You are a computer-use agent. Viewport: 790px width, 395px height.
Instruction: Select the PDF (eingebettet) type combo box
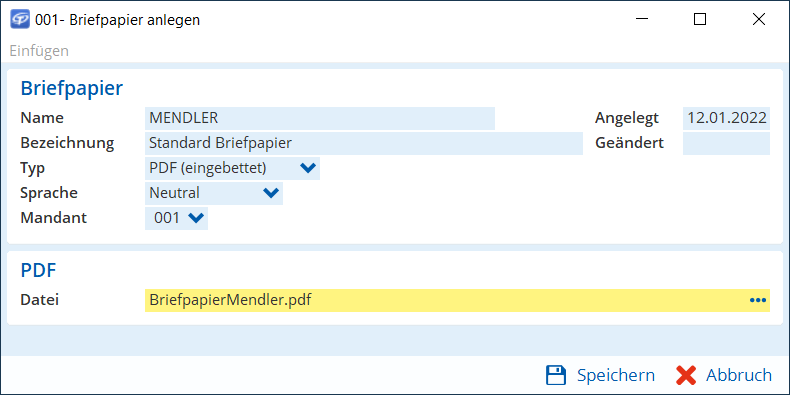232,168
